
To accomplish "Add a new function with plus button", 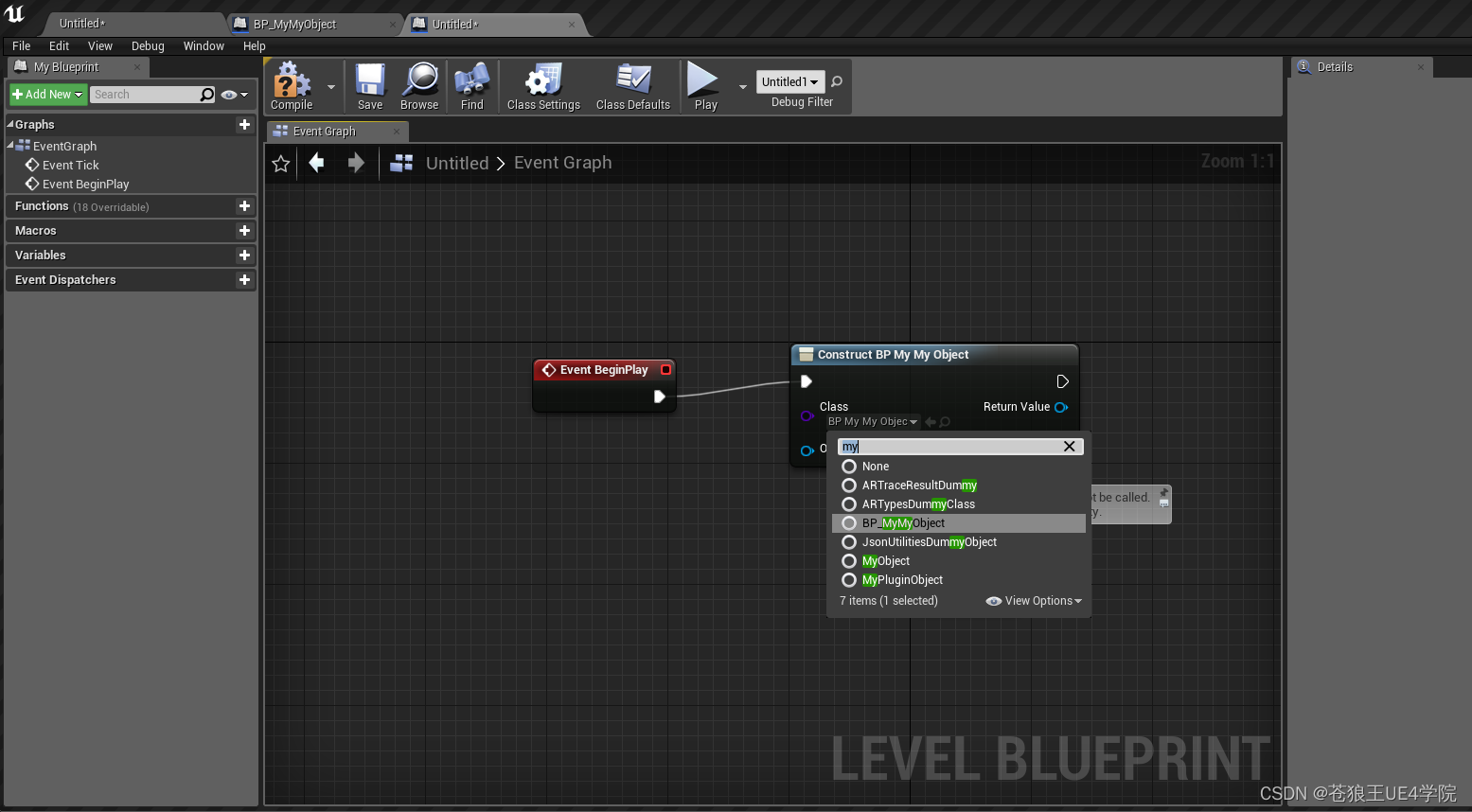I will click(244, 205).
